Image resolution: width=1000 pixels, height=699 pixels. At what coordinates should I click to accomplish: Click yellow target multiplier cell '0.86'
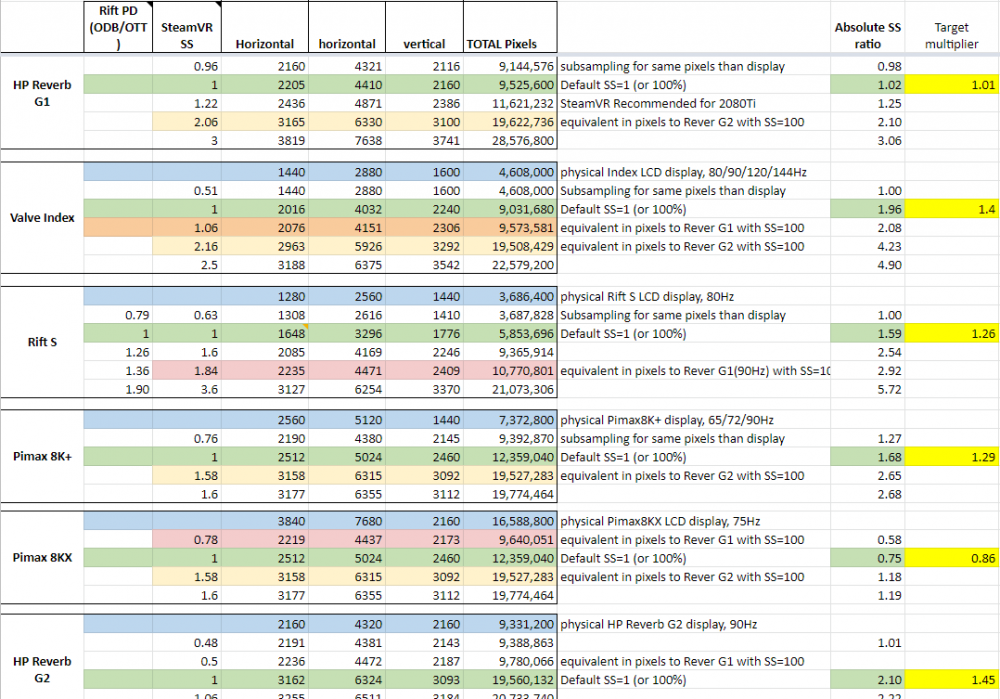click(952, 558)
